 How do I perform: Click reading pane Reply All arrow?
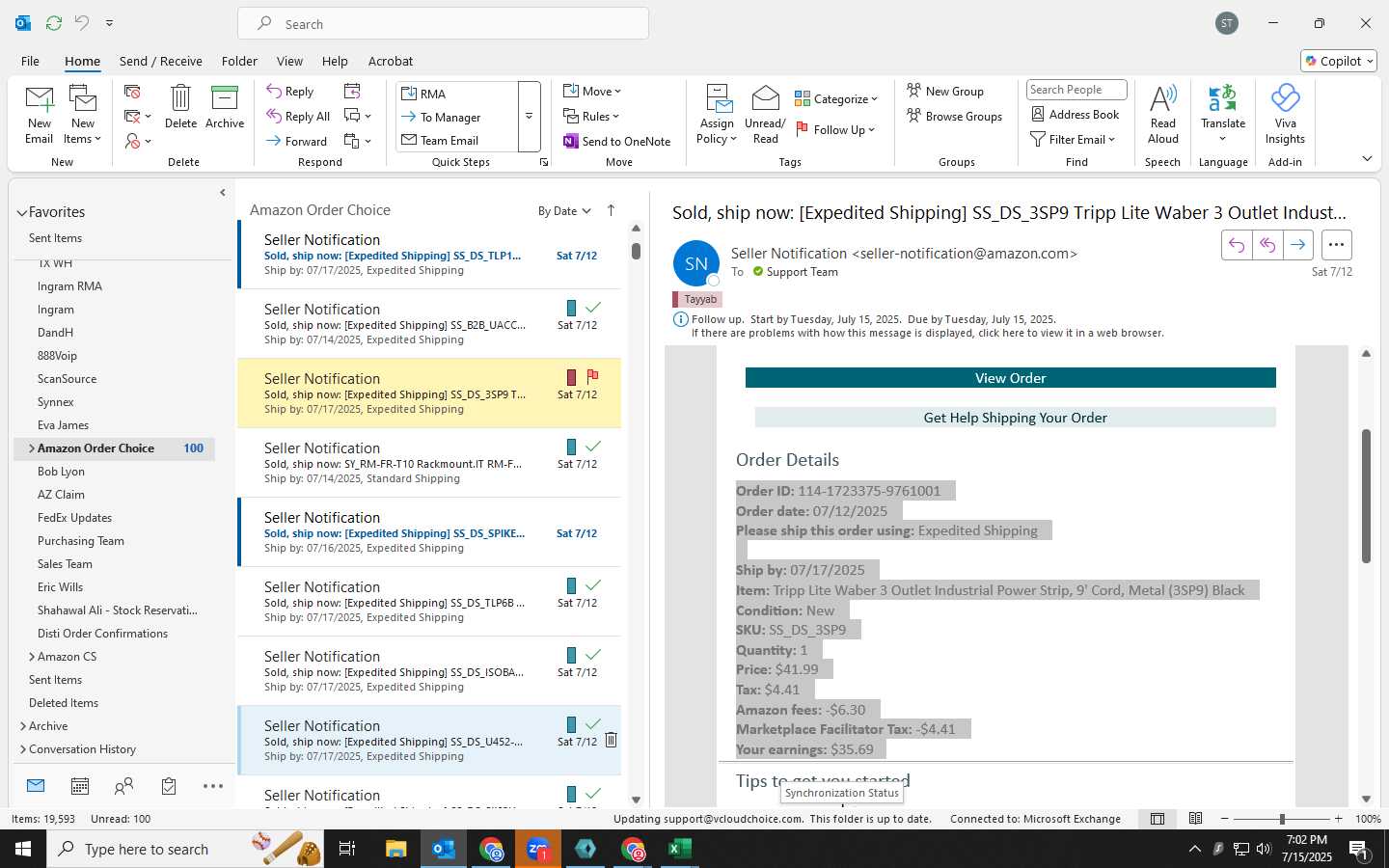(x=1267, y=245)
